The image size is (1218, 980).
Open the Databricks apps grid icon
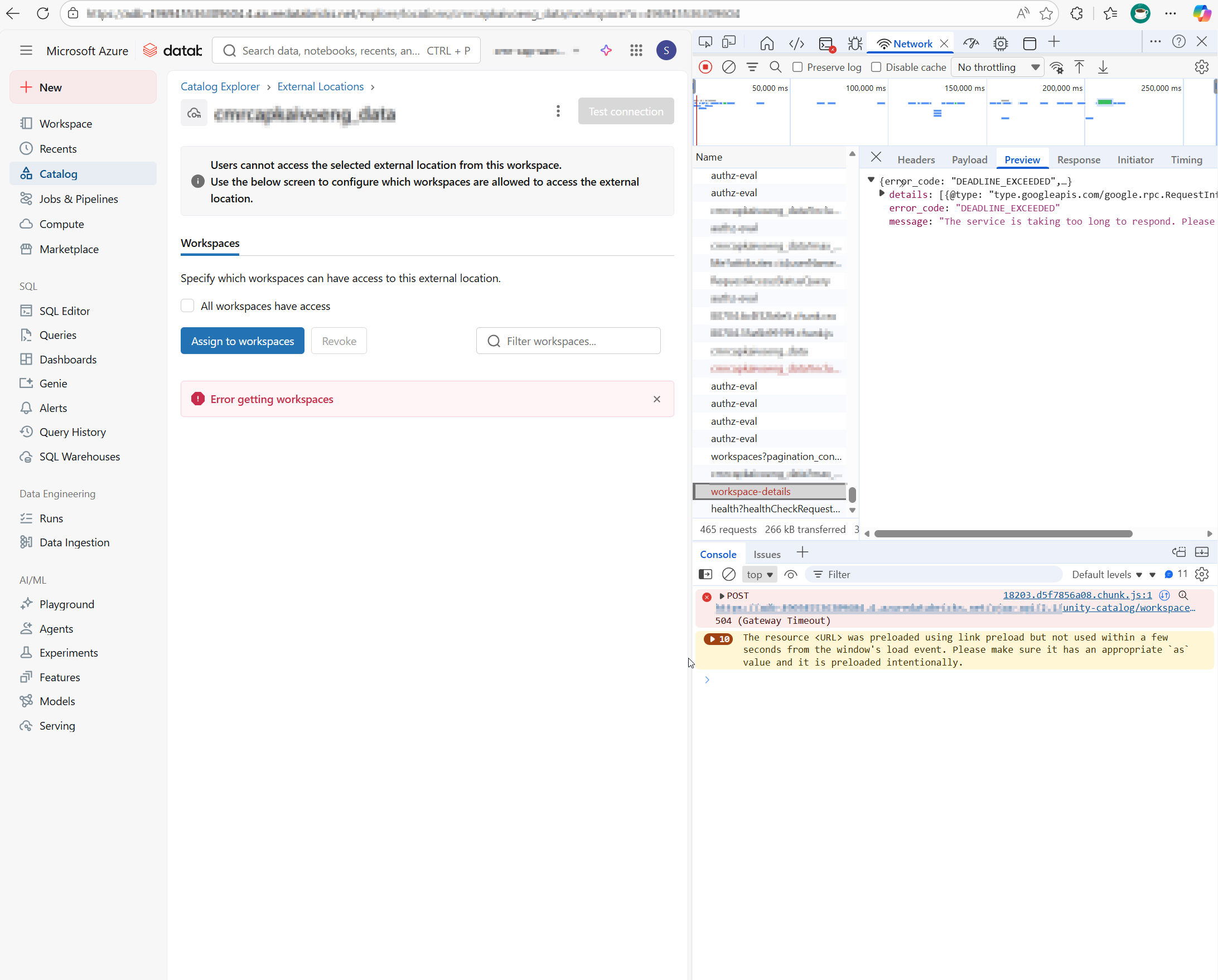pyautogui.click(x=636, y=50)
